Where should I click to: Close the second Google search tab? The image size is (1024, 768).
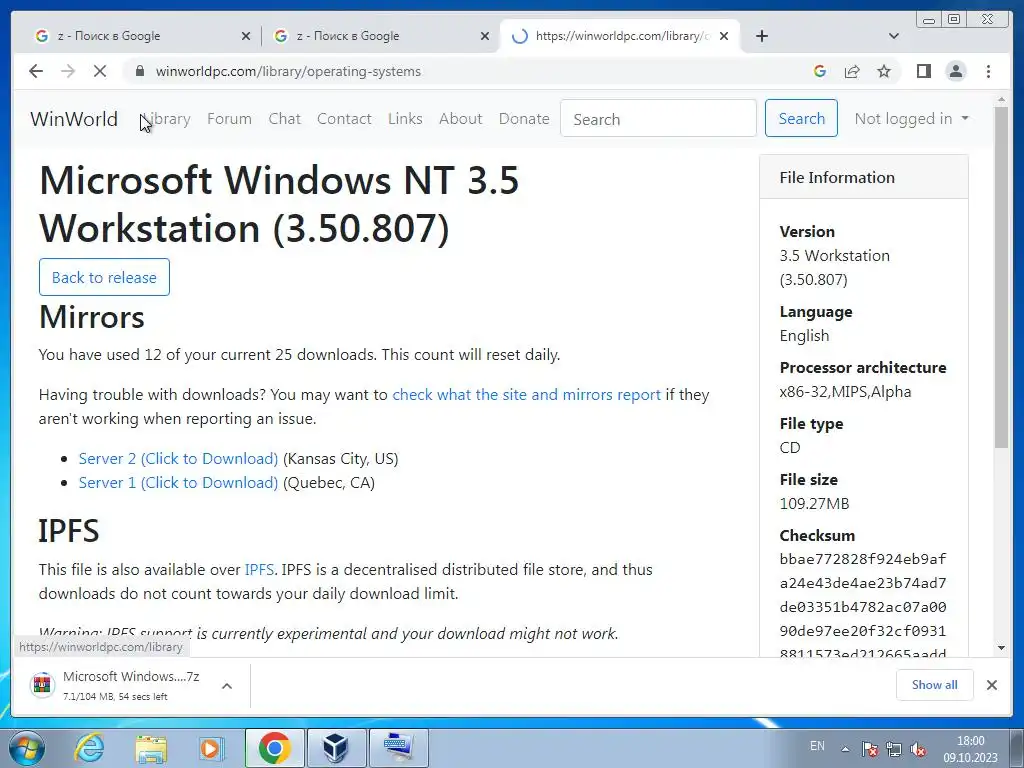pyautogui.click(x=485, y=36)
